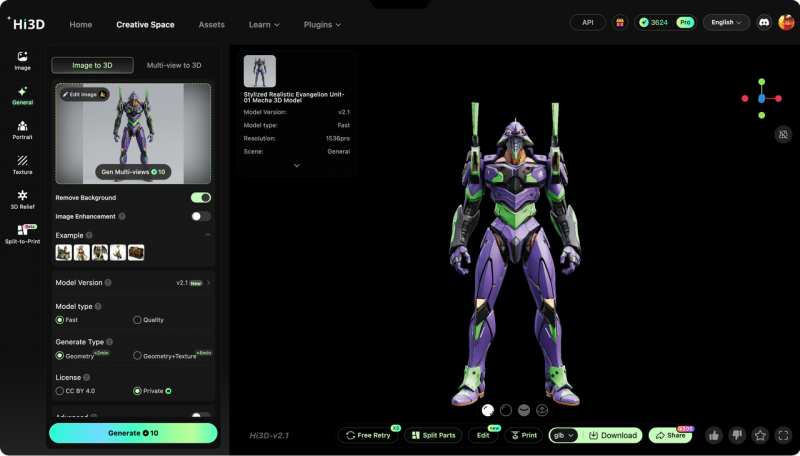Click the credits balance 3624 Pro
Viewport: 800px width, 456px height.
point(666,22)
